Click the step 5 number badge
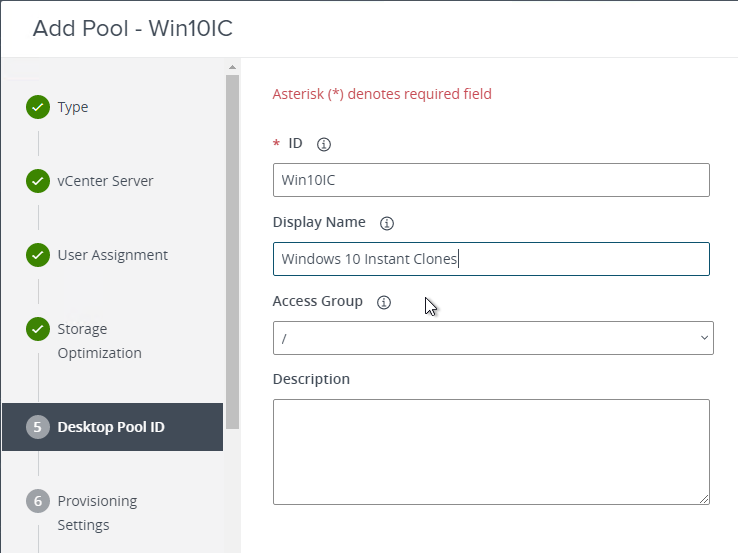 click(x=38, y=427)
